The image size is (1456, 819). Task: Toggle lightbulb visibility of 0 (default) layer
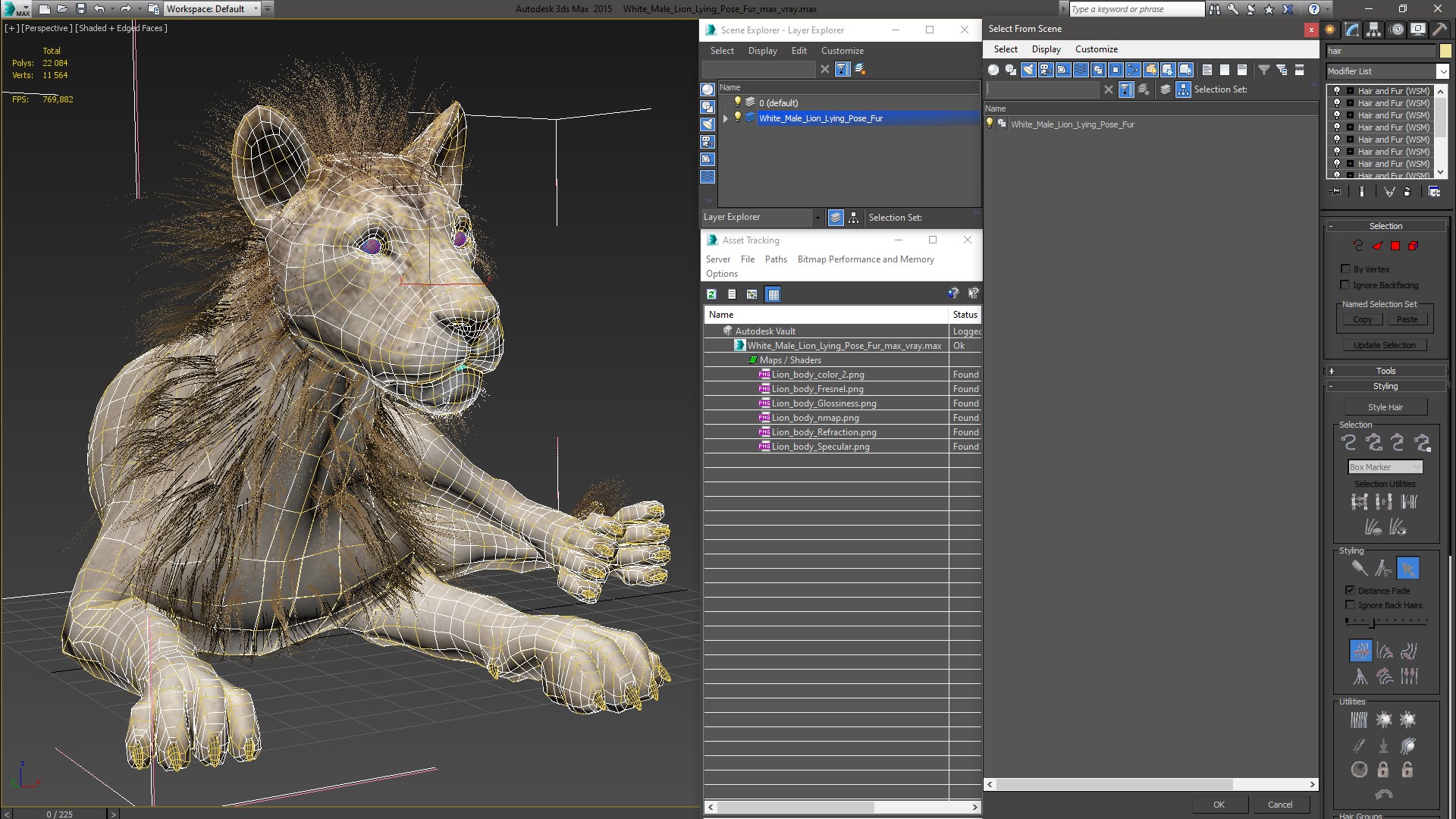[736, 102]
